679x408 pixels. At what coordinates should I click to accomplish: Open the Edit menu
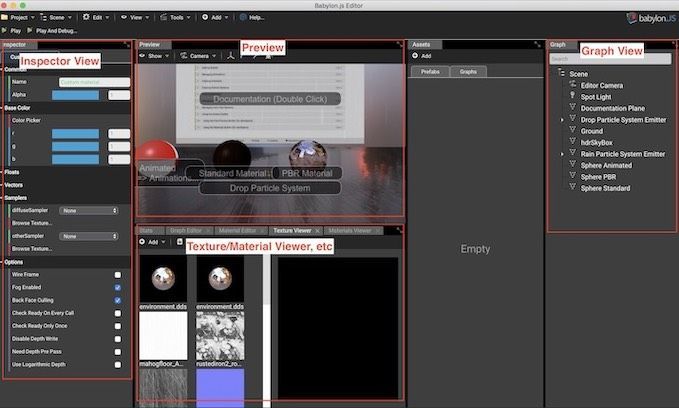(96, 17)
